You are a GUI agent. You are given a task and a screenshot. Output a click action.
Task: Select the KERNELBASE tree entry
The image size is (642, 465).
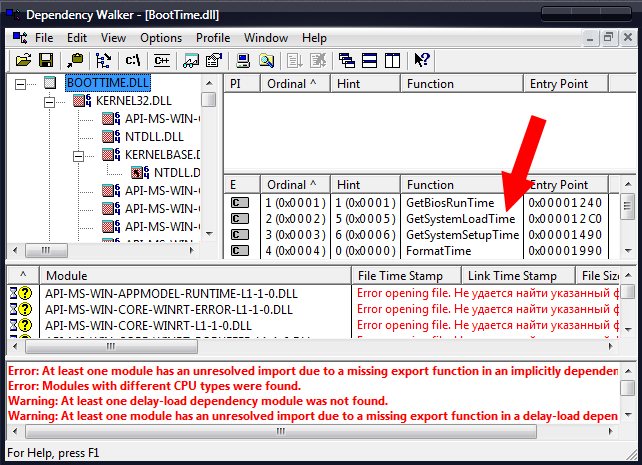[x=163, y=155]
